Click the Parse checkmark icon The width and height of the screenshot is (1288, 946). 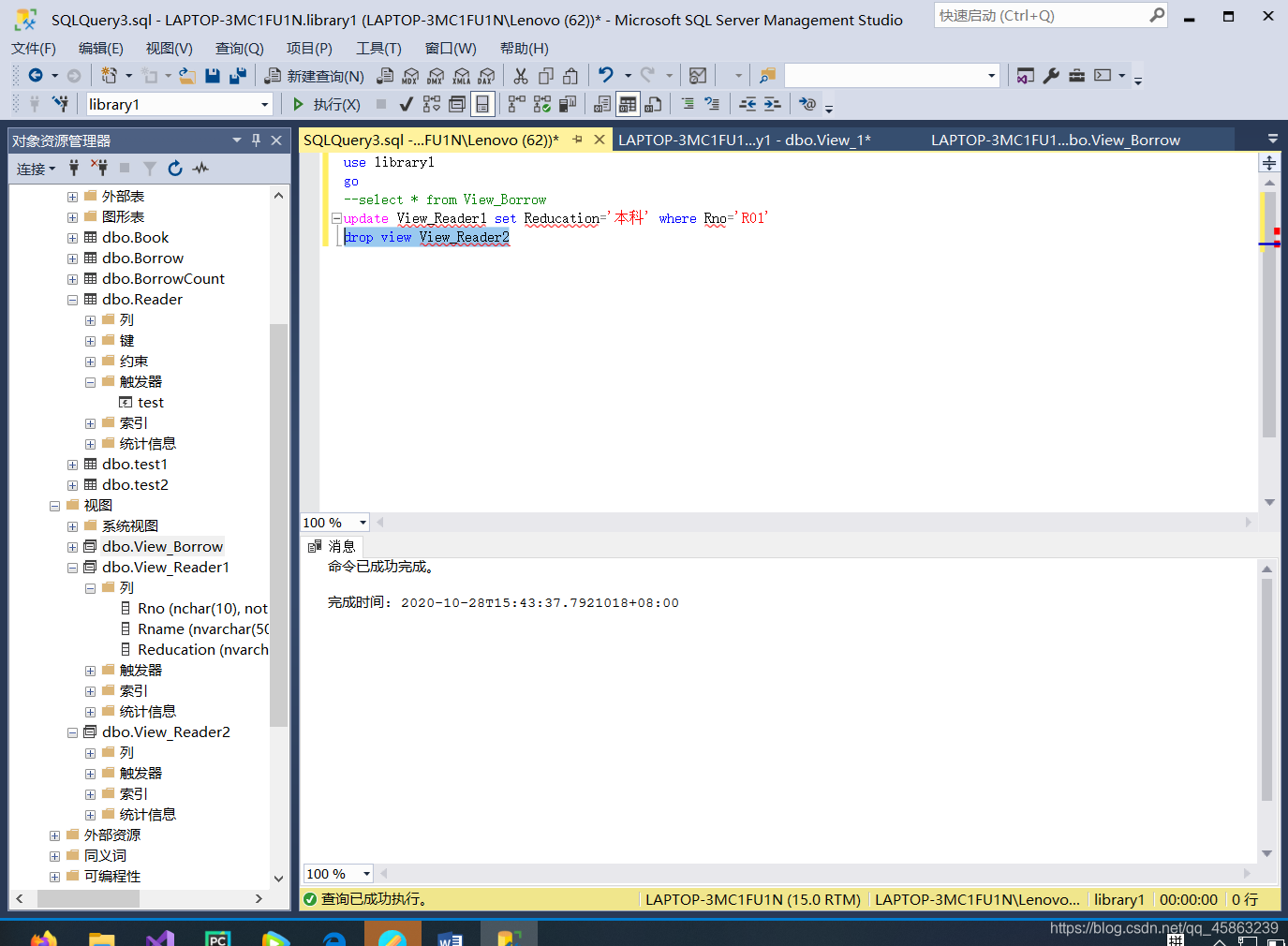(x=406, y=104)
